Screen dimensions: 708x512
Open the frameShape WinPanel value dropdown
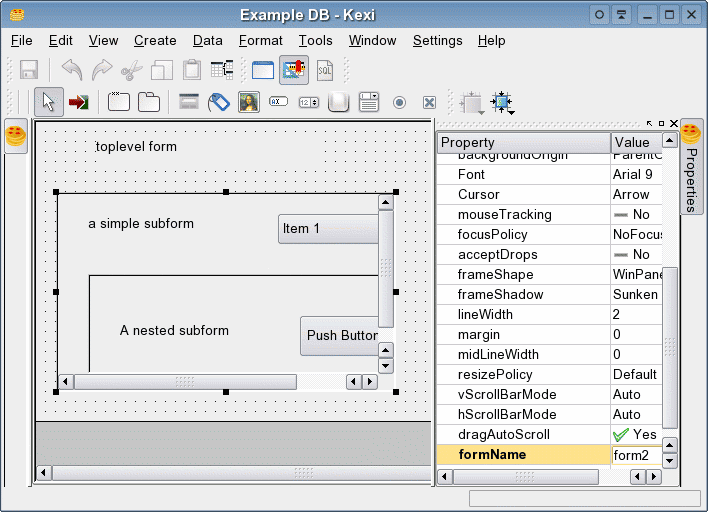[637, 275]
